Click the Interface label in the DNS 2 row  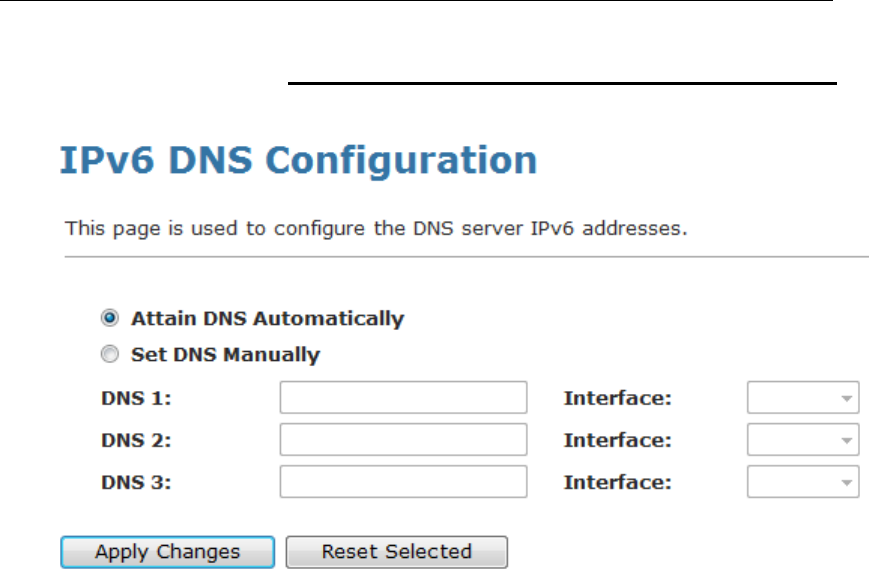point(617,440)
